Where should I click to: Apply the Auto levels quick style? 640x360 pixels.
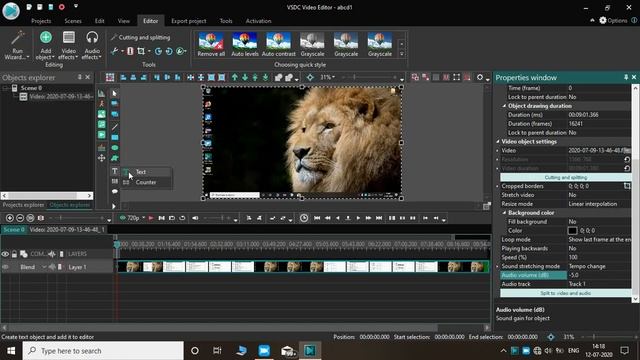[245, 44]
